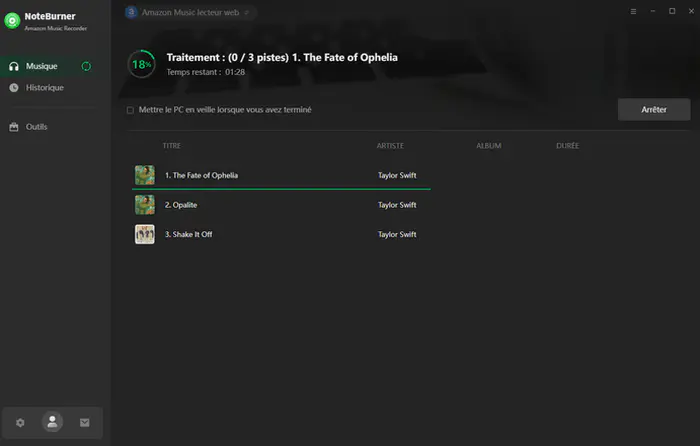Minimize the NoteBurner window
700x446 pixels.
pyautogui.click(x=653, y=11)
